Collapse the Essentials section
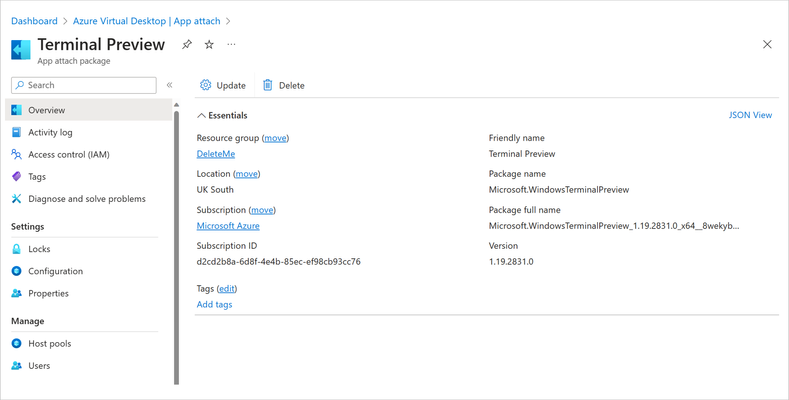Image resolution: width=789 pixels, height=400 pixels. tap(201, 116)
